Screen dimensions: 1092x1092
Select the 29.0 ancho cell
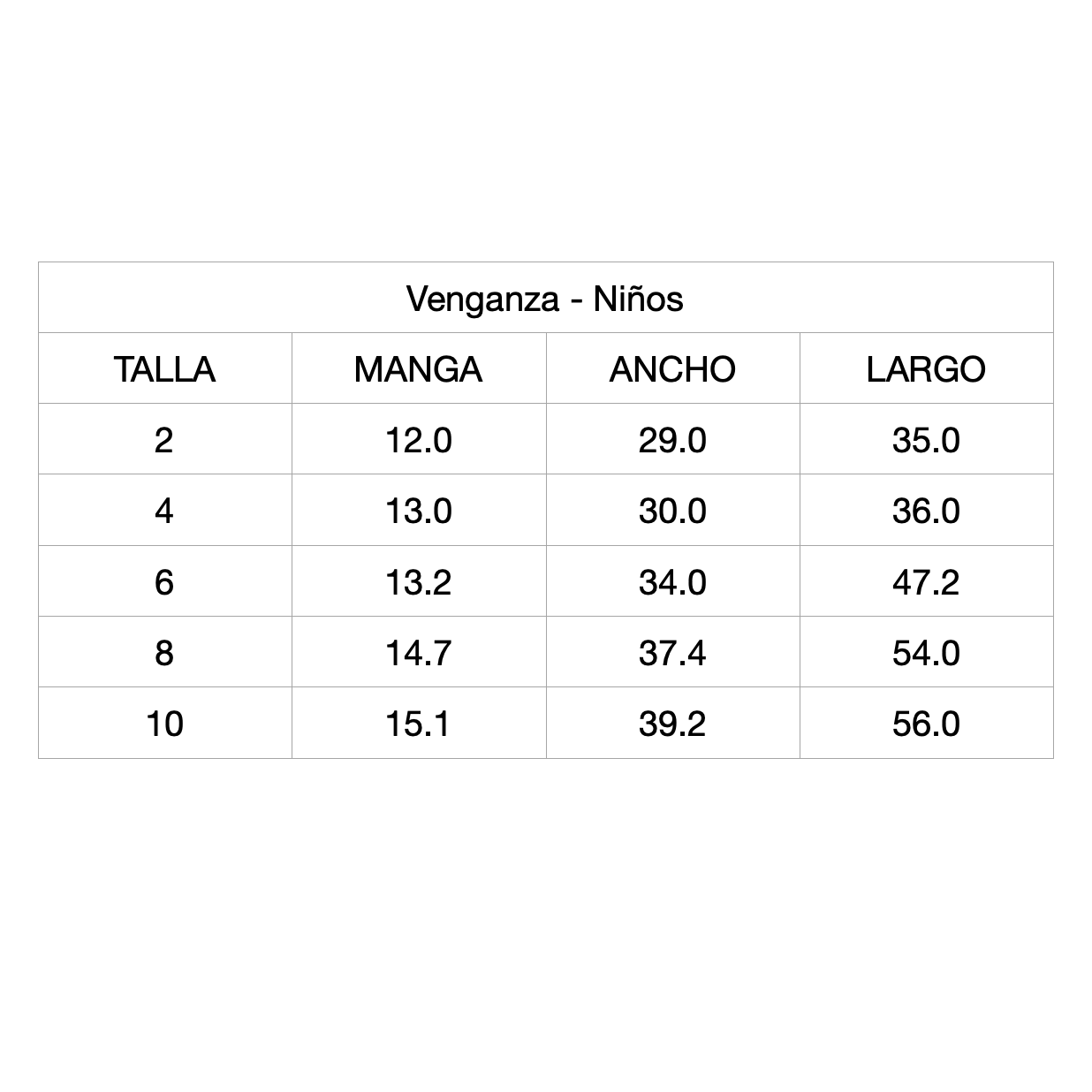pyautogui.click(x=672, y=440)
